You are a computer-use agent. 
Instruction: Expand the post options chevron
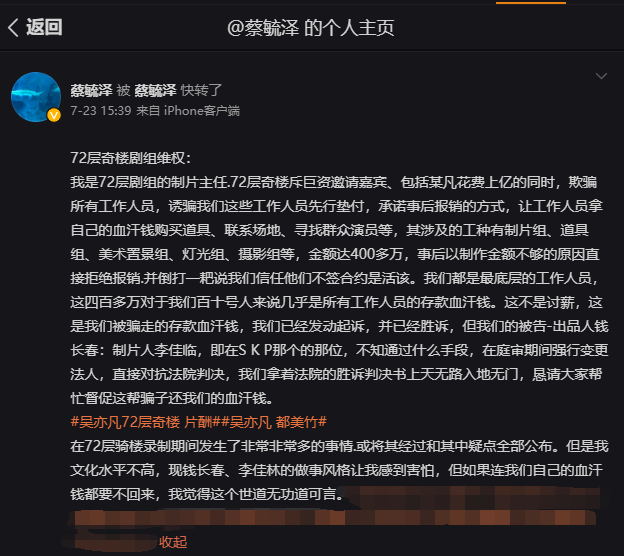click(x=601, y=76)
